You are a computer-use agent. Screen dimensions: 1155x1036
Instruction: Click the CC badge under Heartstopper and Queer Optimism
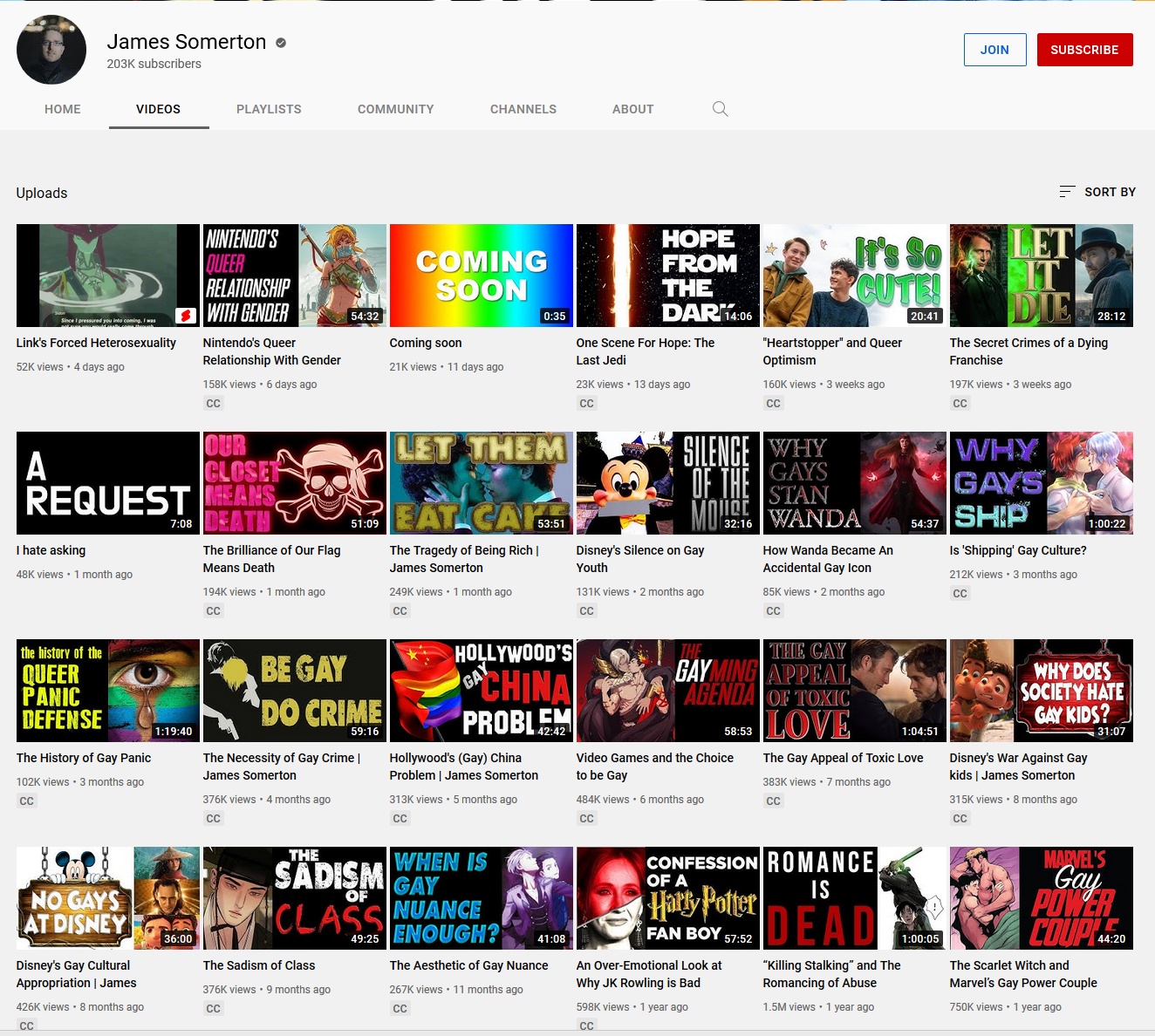773,404
